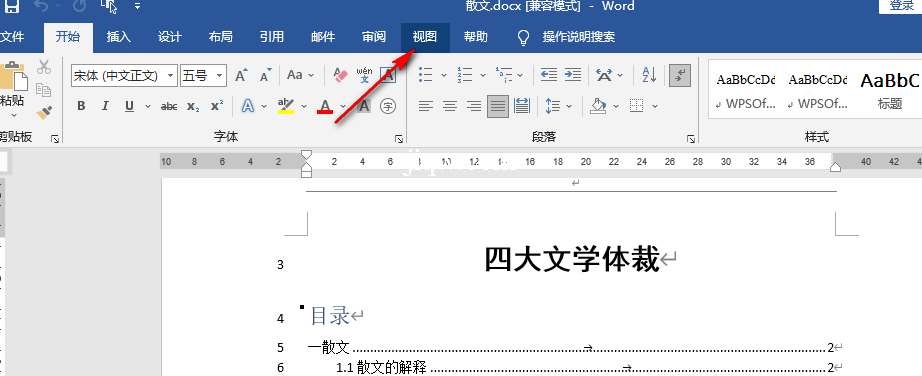Screen dimensions: 922x376
Task: Expand the borders dropdown arrow
Action: (655, 107)
